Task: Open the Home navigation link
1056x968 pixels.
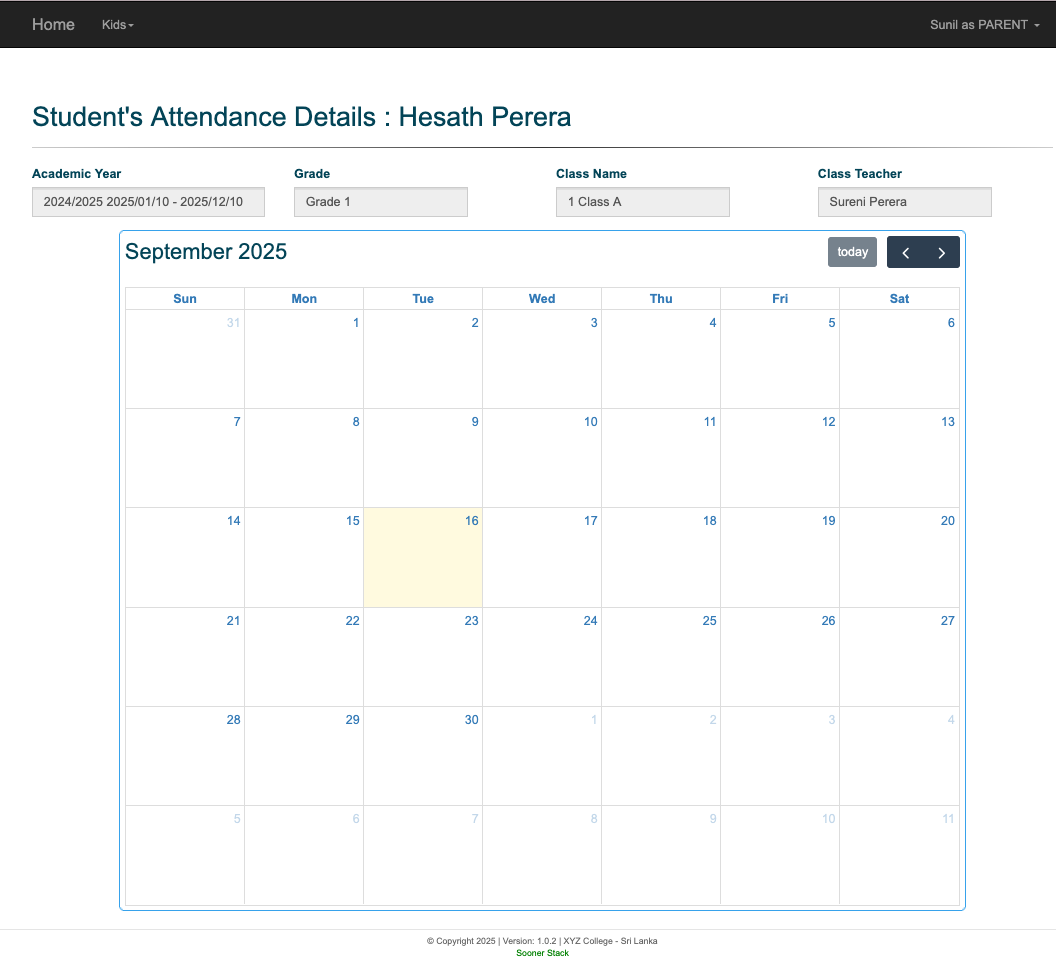Action: pyautogui.click(x=53, y=25)
